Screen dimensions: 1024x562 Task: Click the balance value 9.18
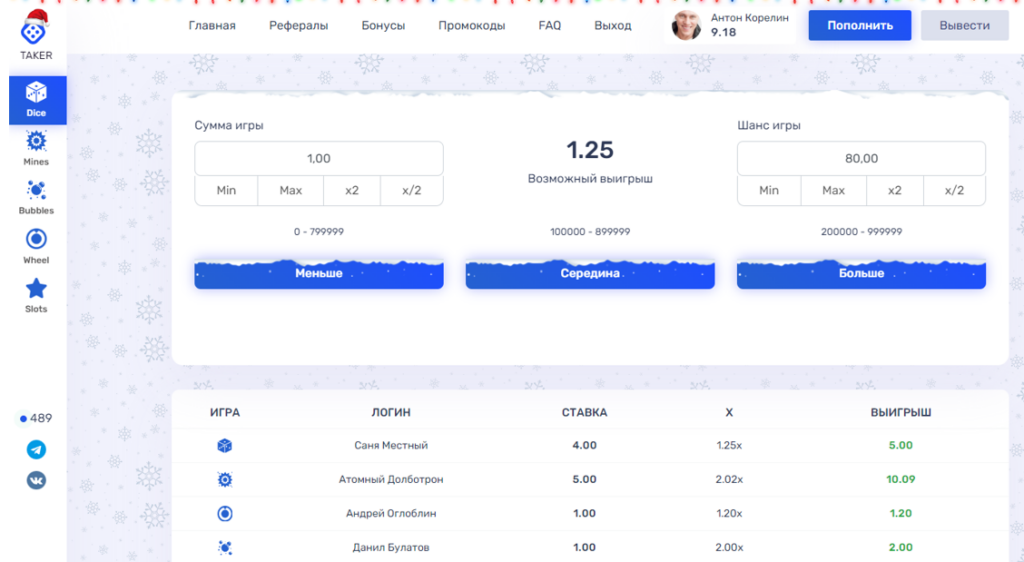click(723, 33)
